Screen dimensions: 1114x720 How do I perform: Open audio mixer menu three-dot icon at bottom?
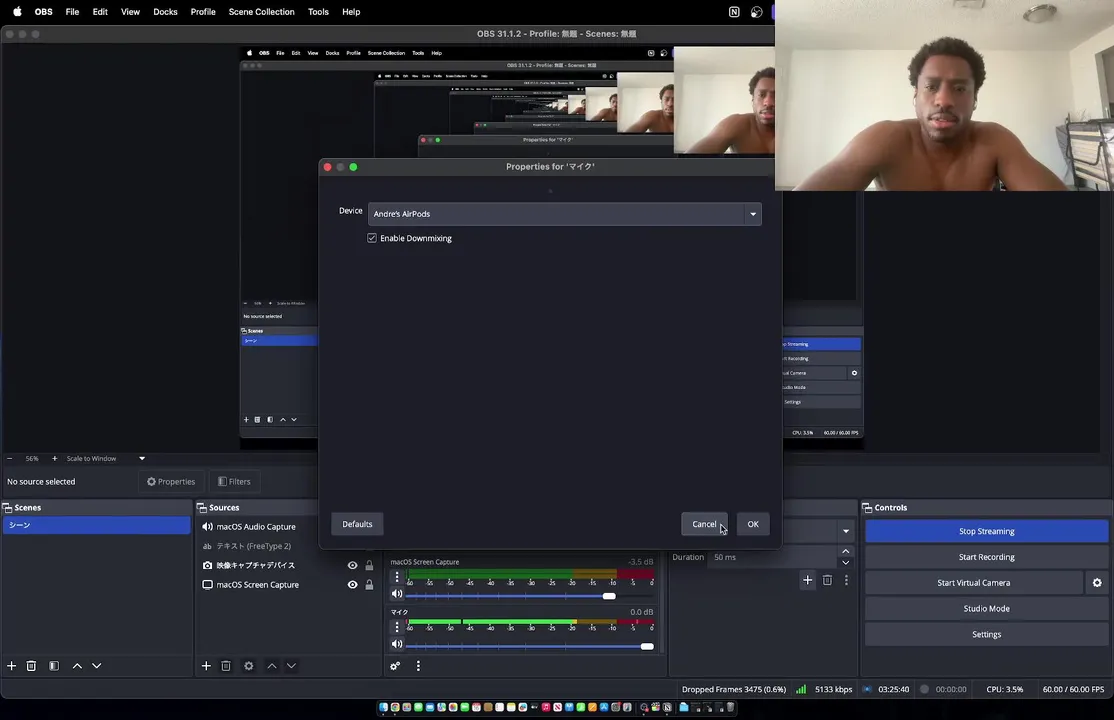point(418,666)
